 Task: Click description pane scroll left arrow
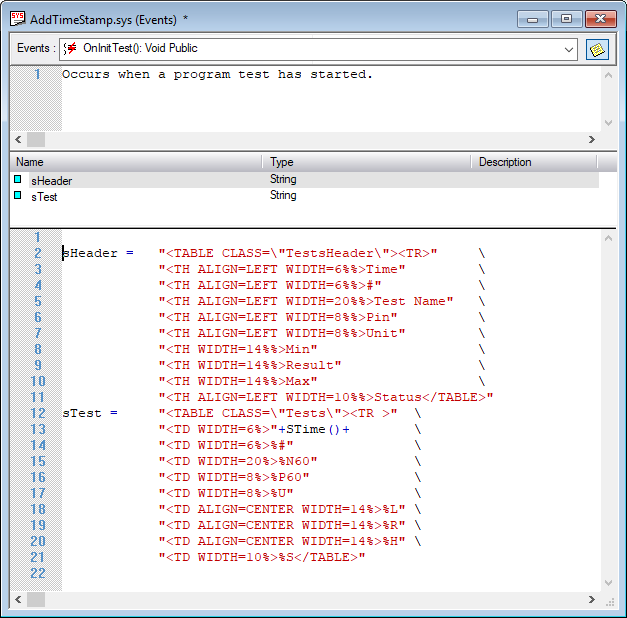click(18, 140)
